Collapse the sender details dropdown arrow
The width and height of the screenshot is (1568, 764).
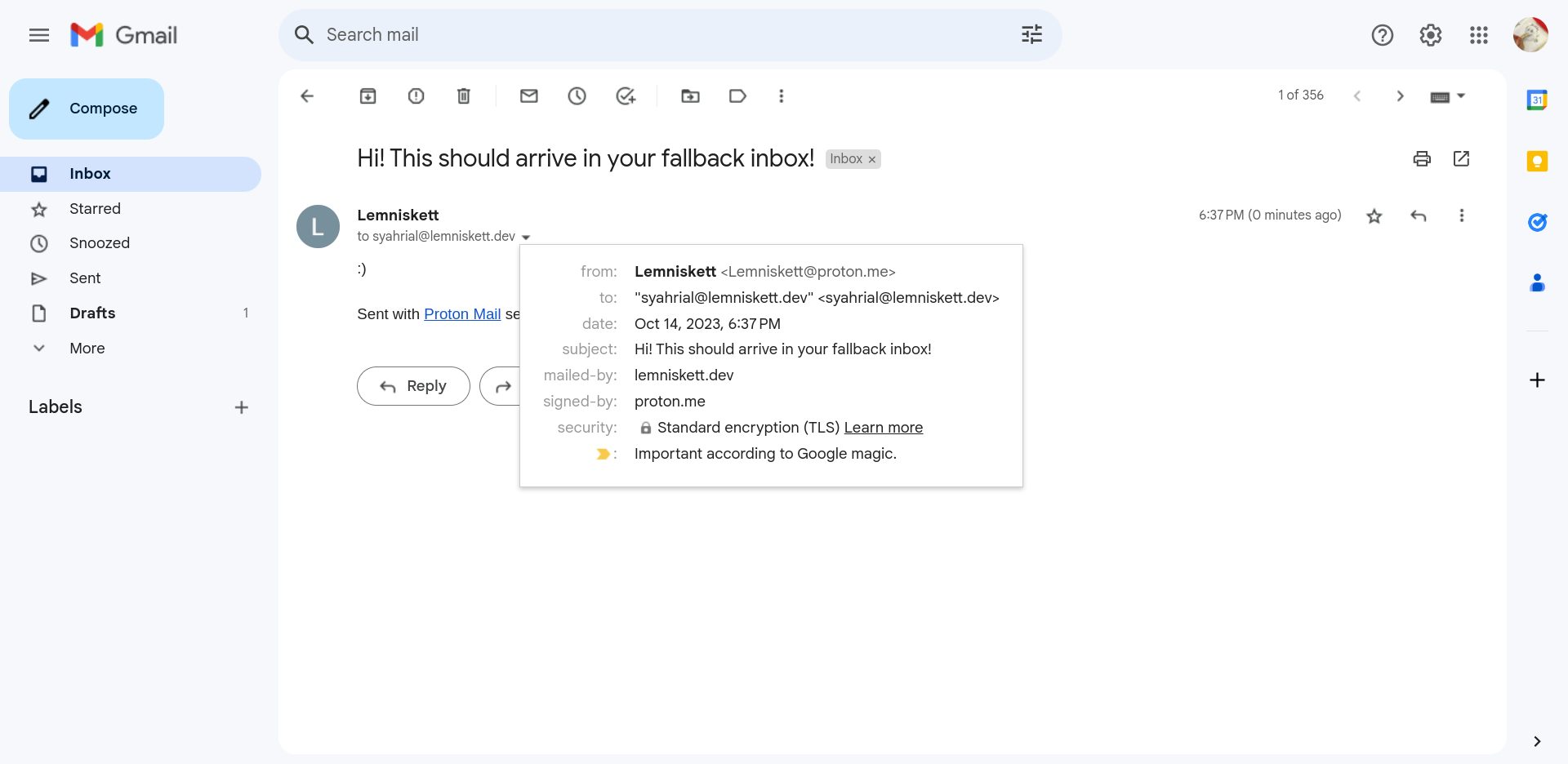pos(526,237)
